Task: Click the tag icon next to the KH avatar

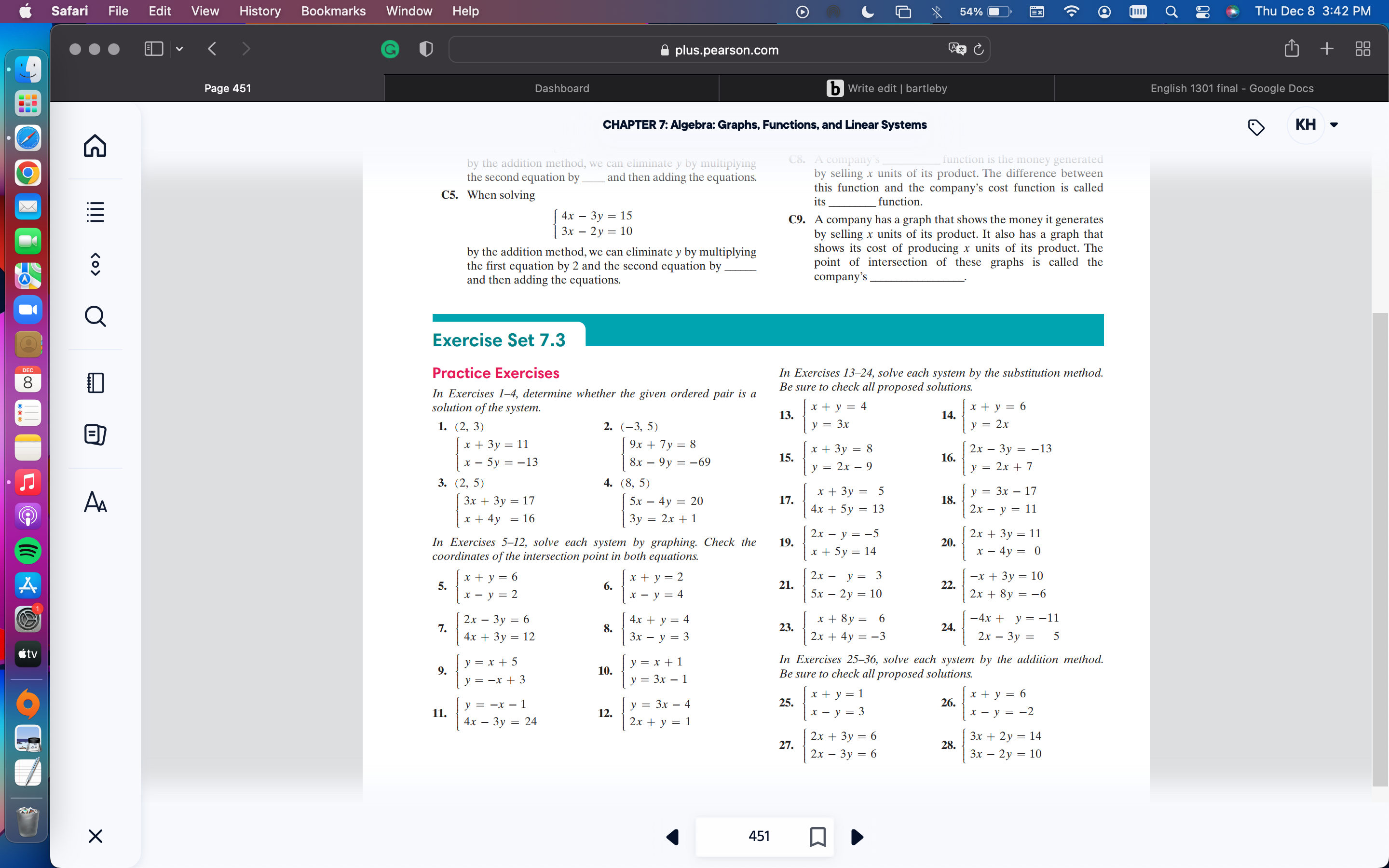Action: (1256, 127)
